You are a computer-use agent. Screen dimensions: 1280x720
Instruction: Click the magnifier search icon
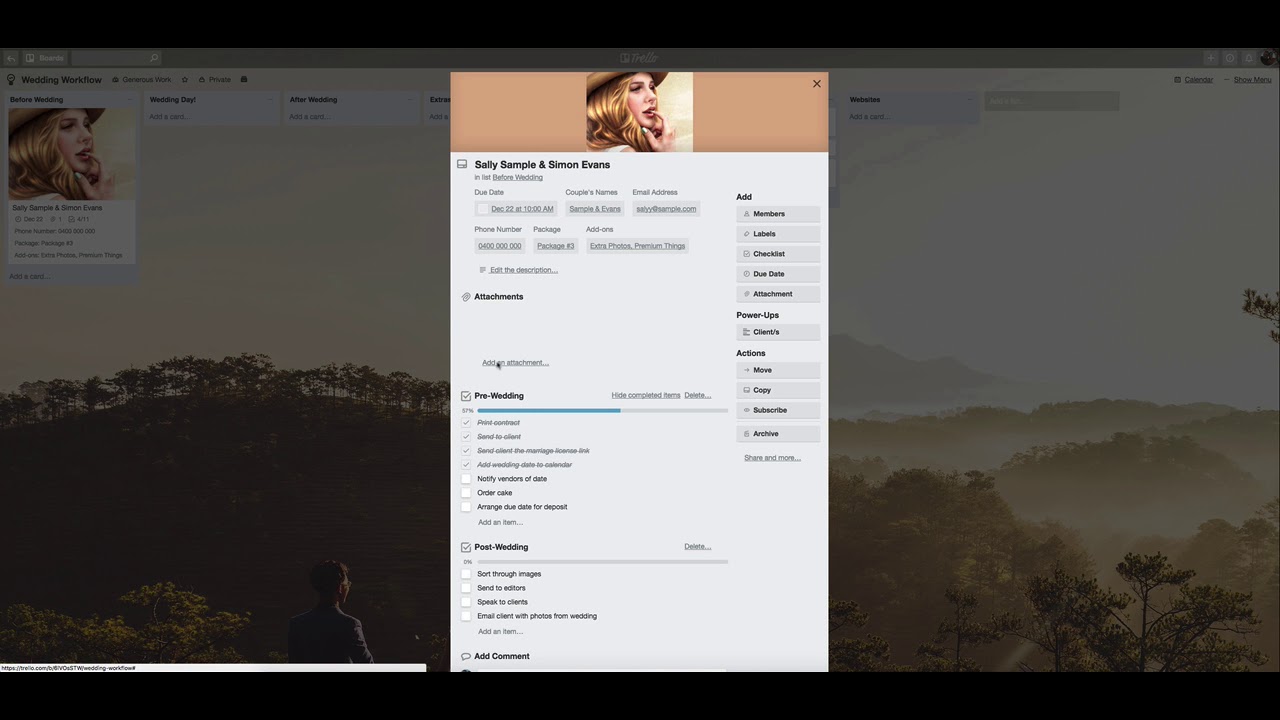153,58
